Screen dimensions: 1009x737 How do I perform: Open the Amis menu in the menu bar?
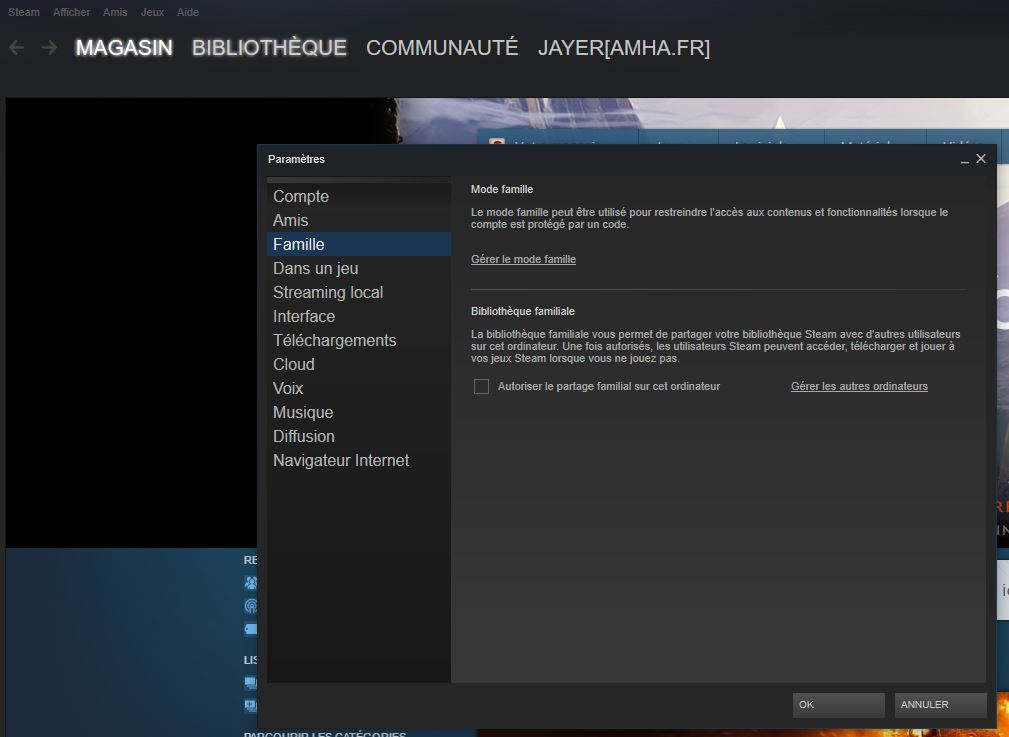[115, 12]
